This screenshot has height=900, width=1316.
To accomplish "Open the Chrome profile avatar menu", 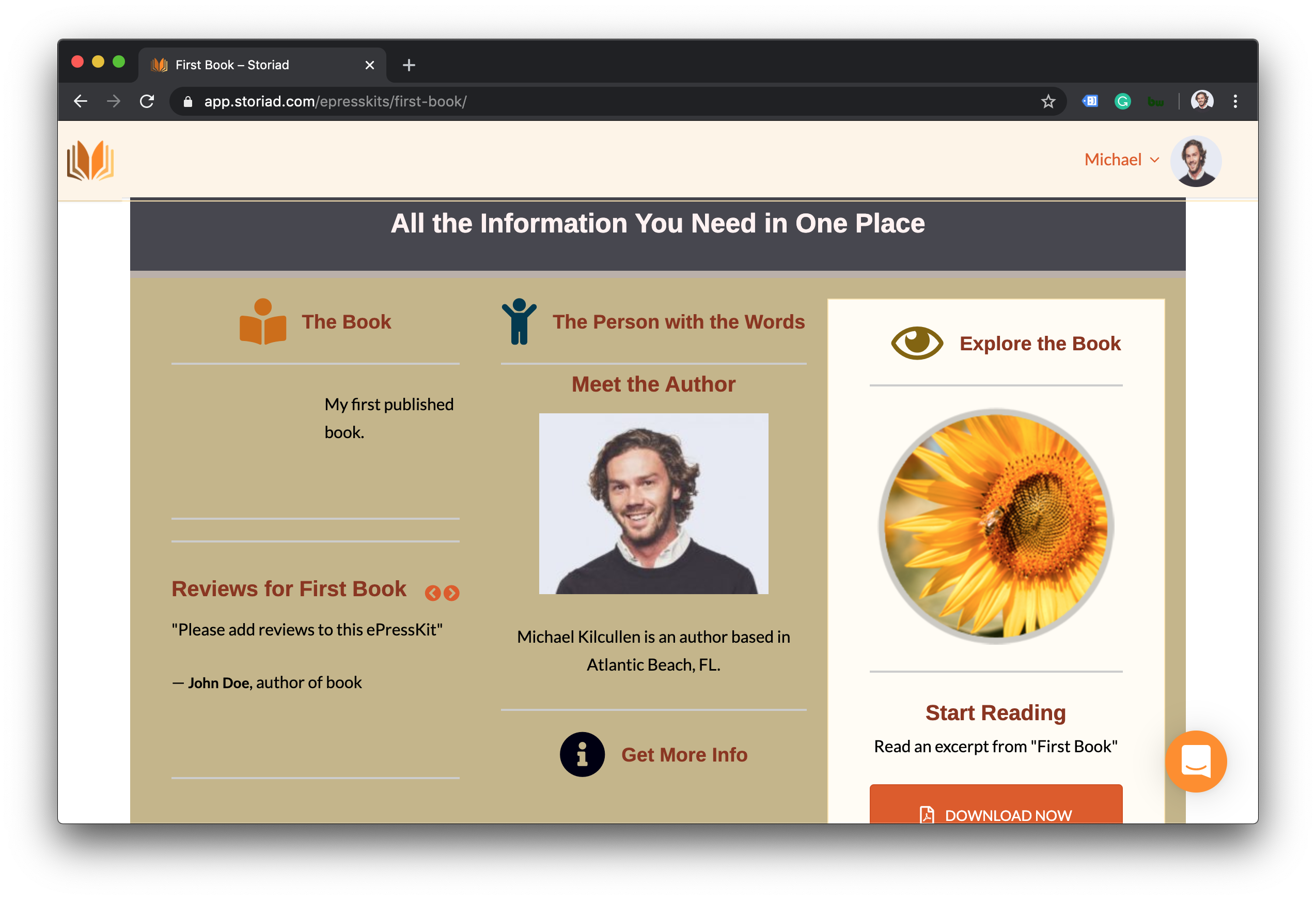I will coord(1202,101).
